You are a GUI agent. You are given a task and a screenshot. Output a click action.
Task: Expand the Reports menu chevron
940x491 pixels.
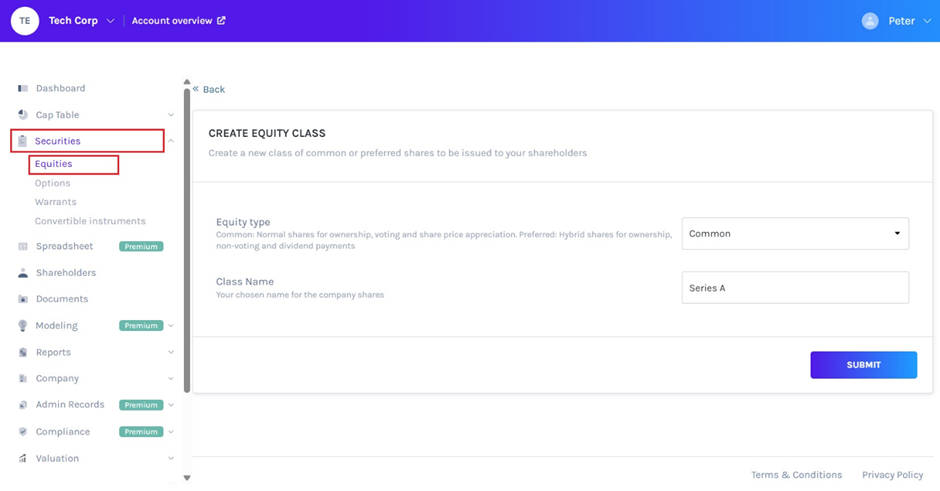(171, 352)
